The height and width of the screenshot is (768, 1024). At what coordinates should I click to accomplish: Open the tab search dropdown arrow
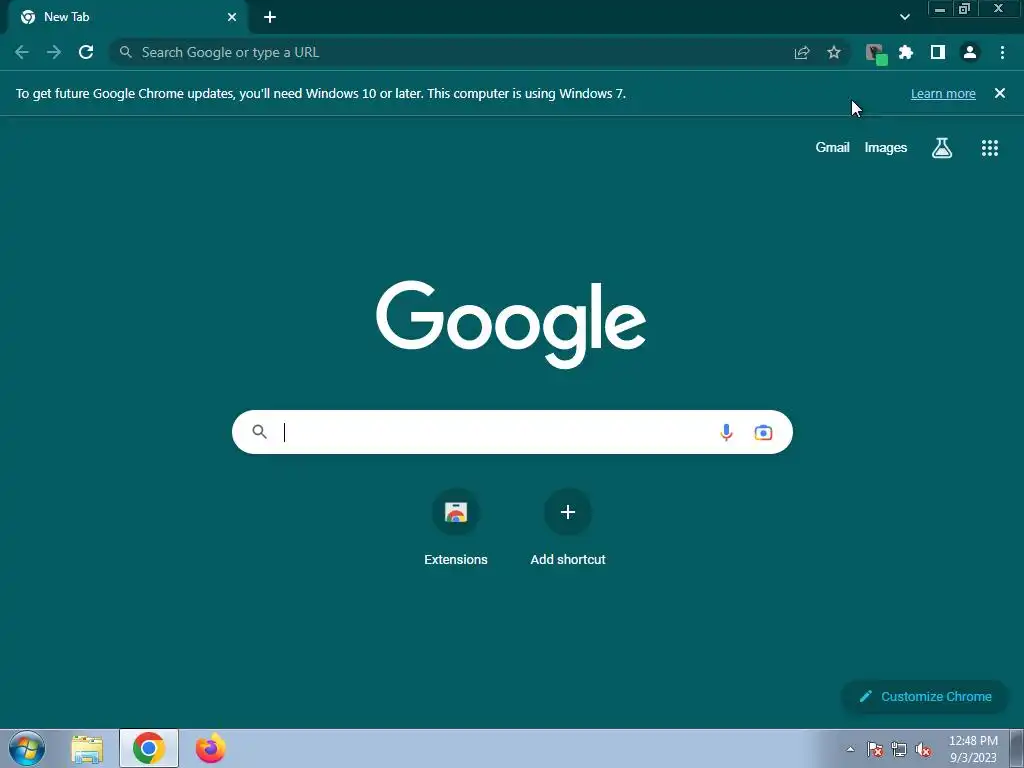[904, 17]
